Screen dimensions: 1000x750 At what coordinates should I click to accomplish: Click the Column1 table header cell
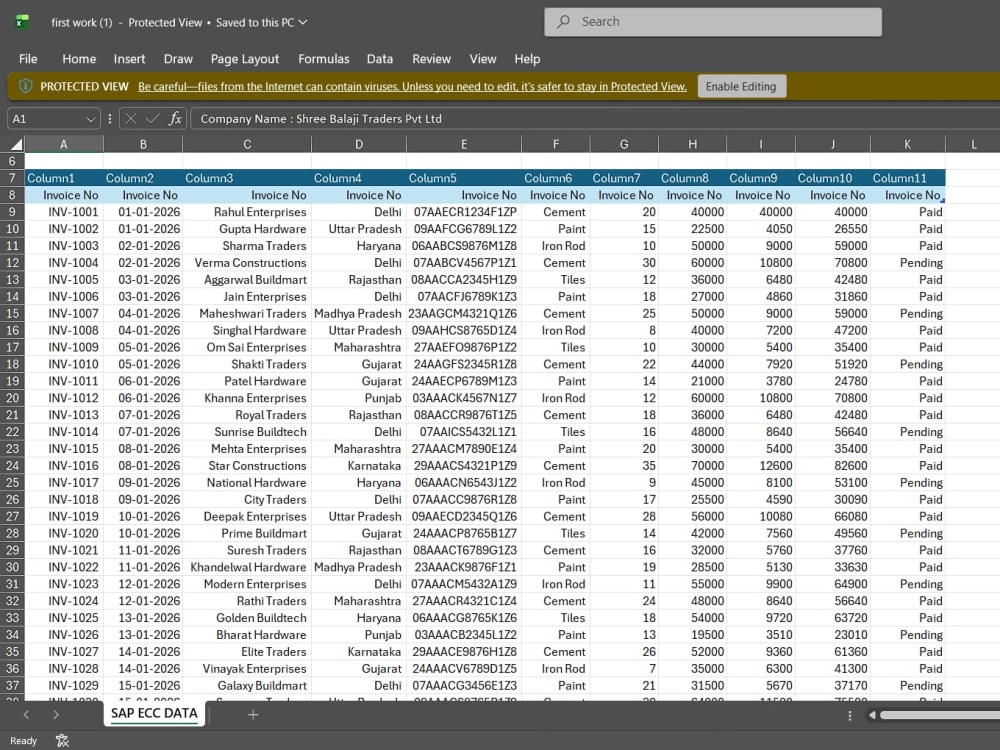(x=64, y=178)
